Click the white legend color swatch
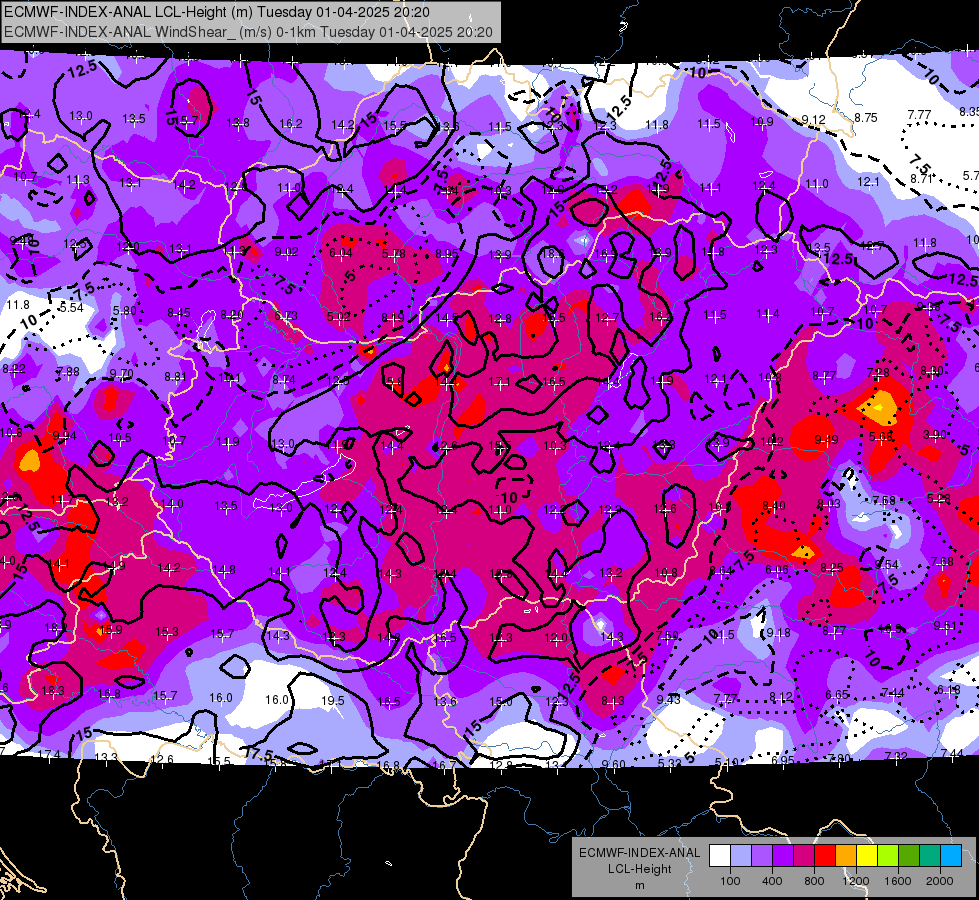 720,856
